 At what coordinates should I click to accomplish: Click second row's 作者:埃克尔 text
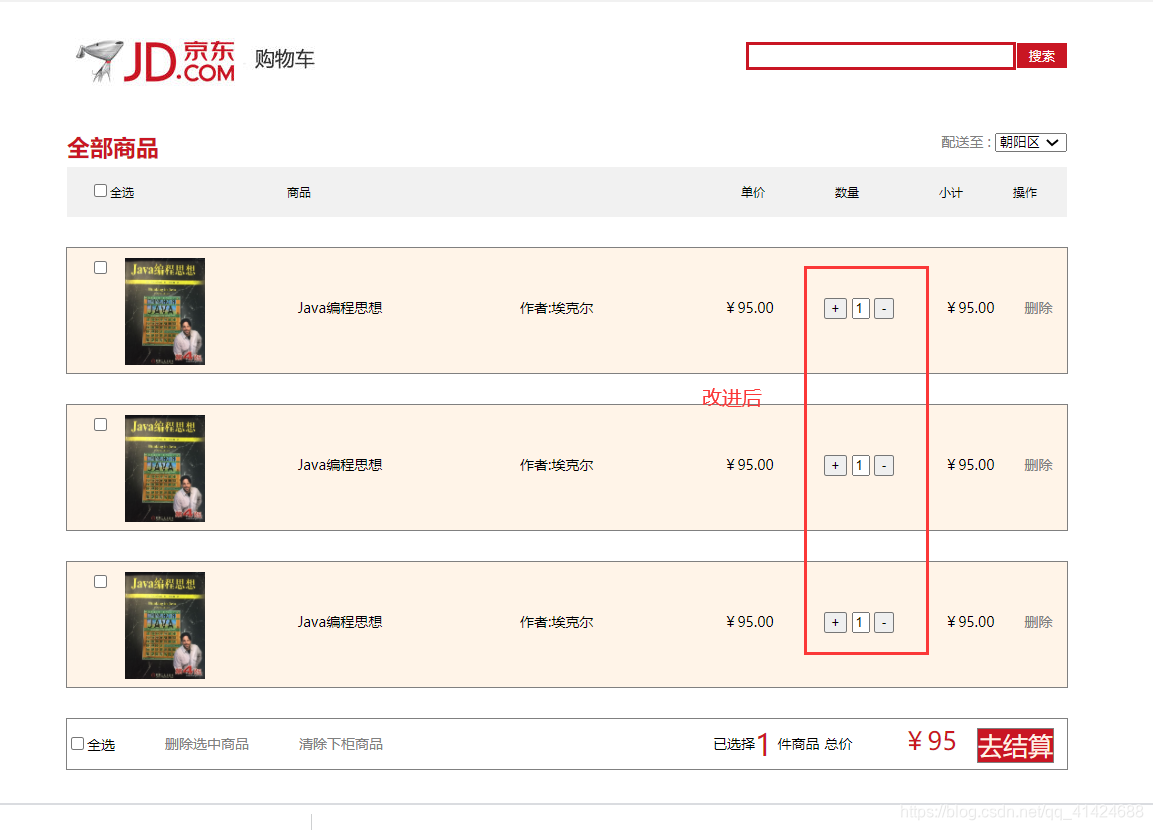point(557,465)
